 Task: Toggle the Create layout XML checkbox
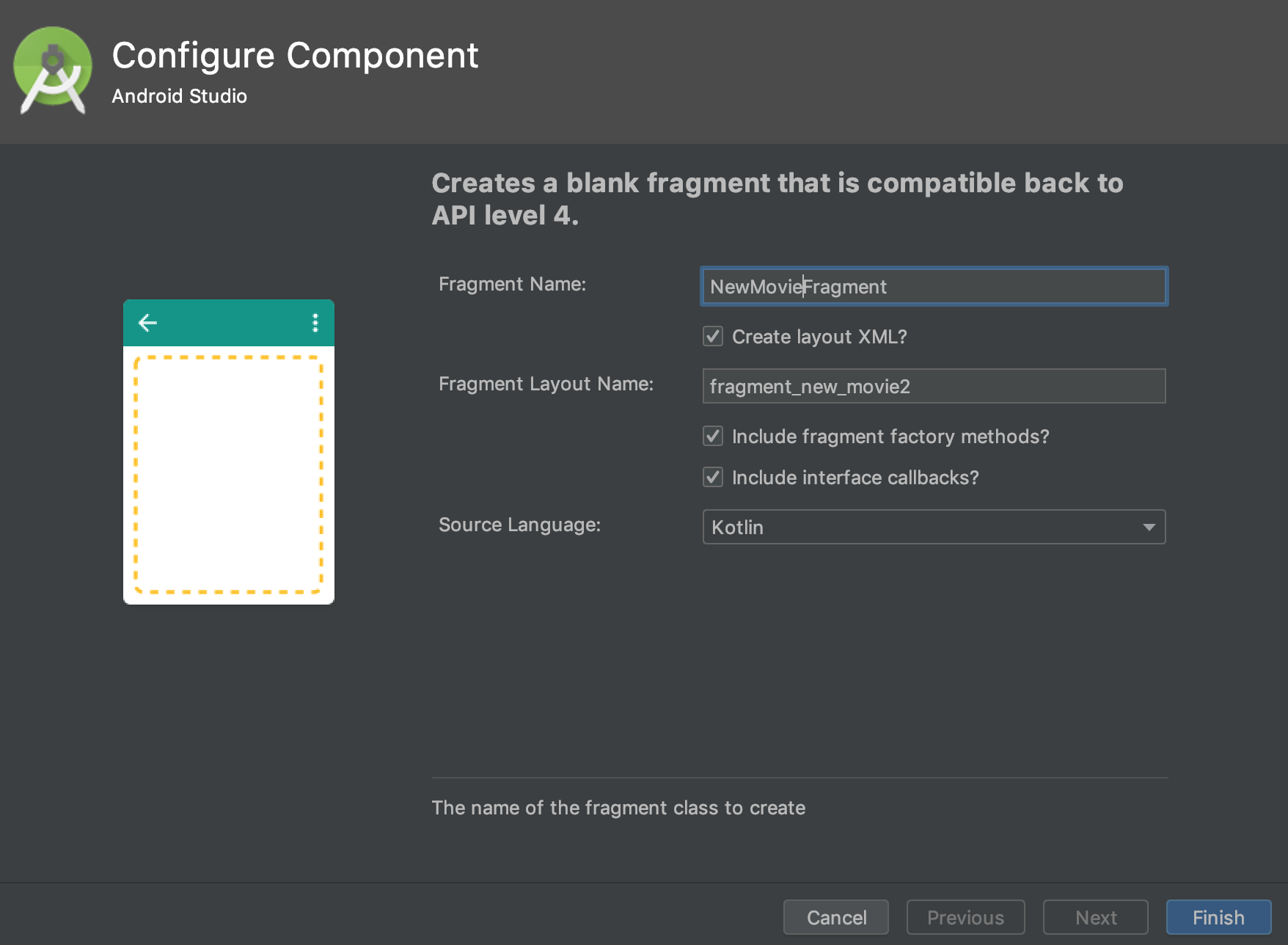tap(713, 337)
